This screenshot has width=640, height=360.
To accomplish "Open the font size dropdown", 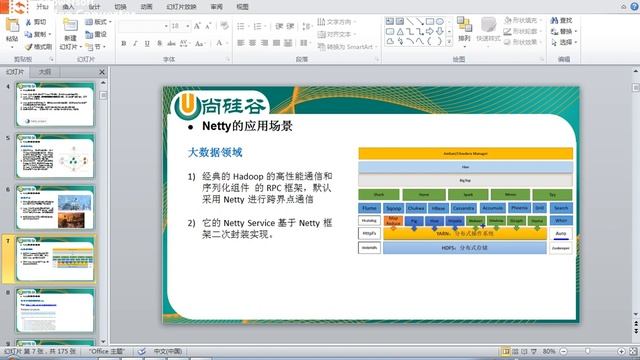I will pos(188,26).
